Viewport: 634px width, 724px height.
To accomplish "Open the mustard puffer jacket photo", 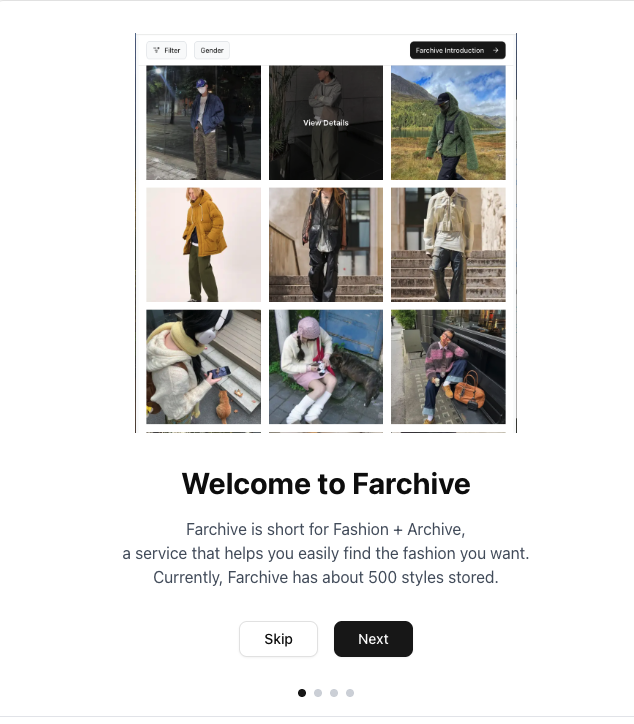I will pos(204,245).
